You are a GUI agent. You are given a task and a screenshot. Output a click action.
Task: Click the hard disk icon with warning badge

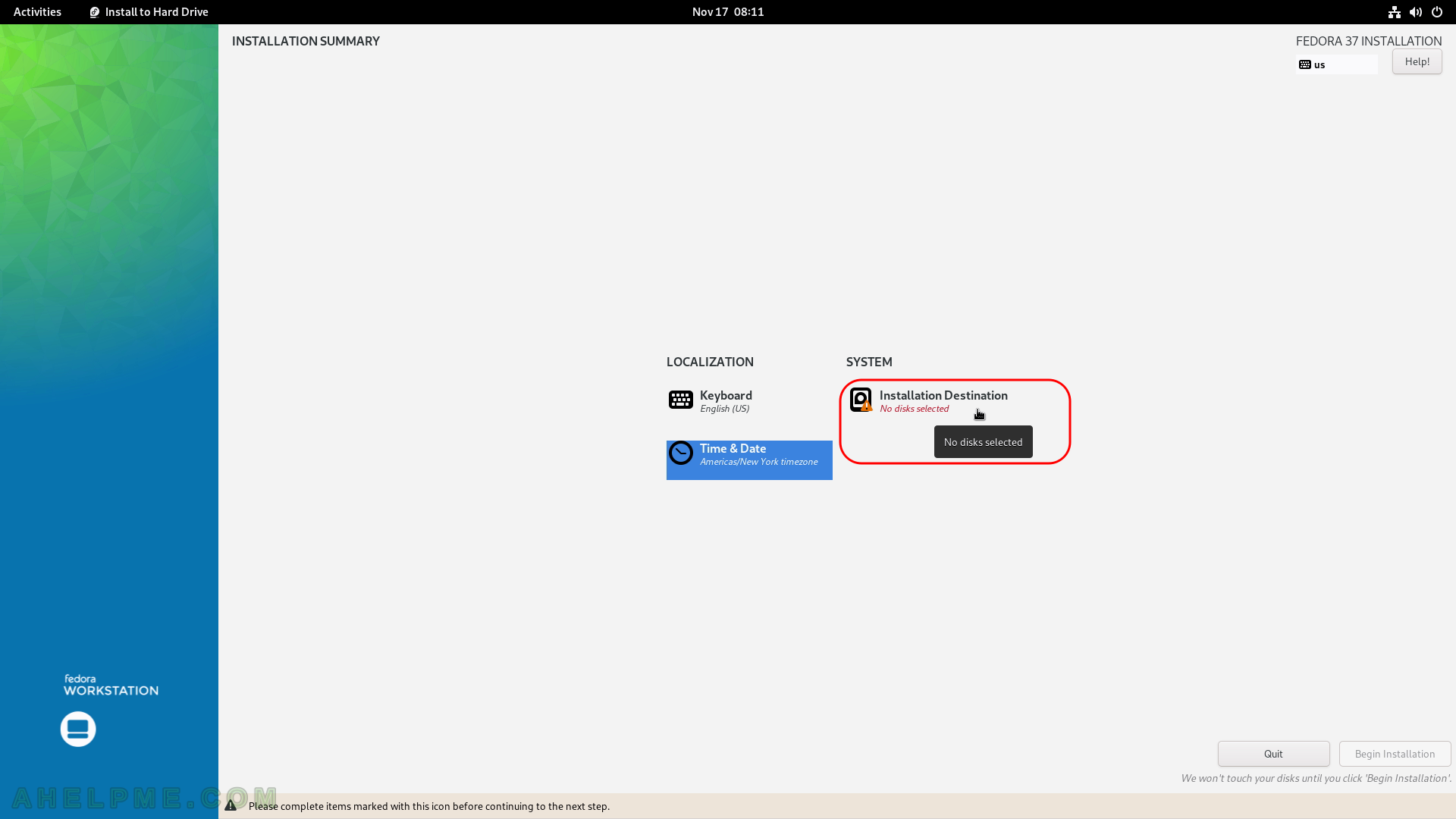(861, 400)
